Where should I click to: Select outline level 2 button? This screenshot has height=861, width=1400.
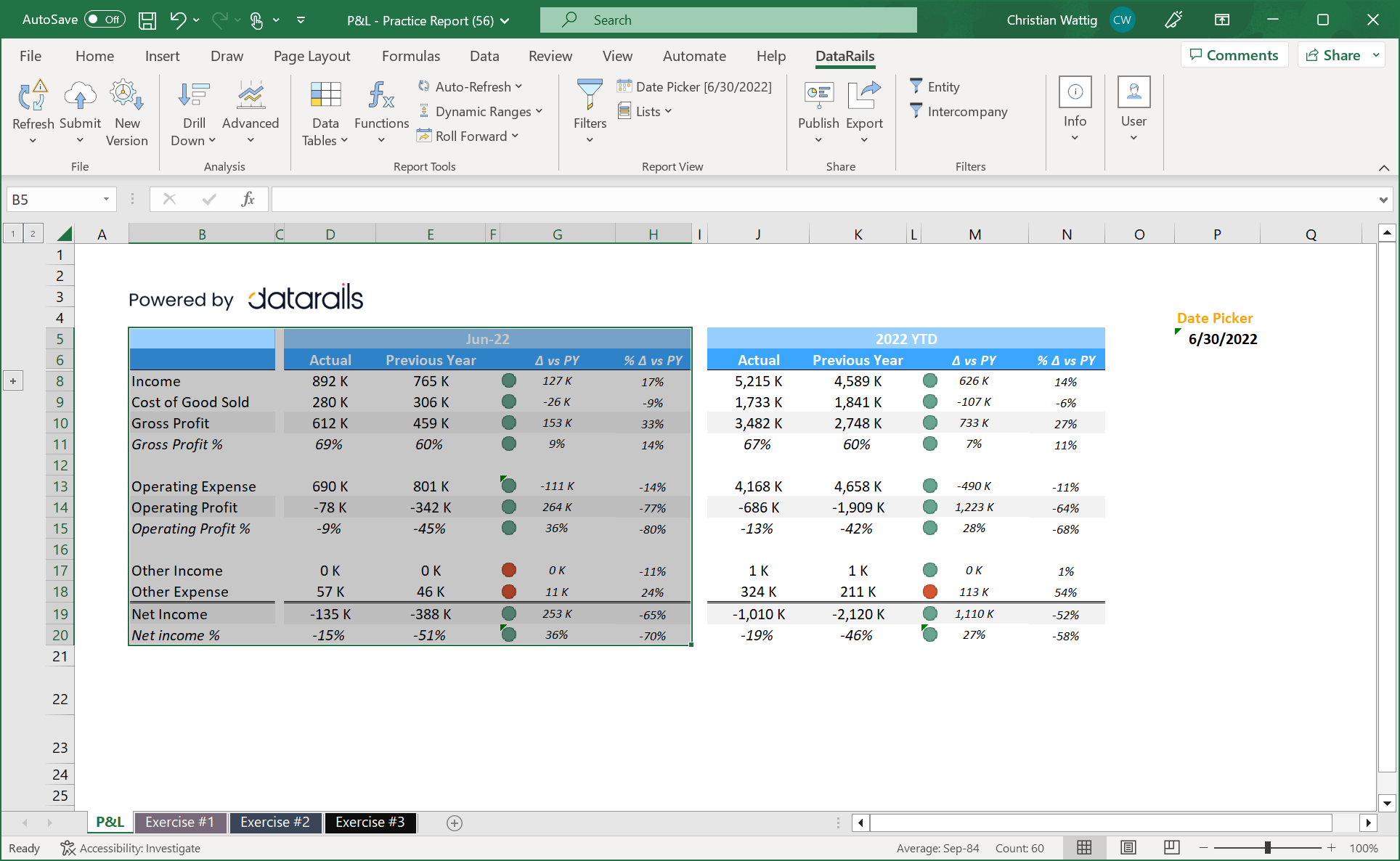33,234
